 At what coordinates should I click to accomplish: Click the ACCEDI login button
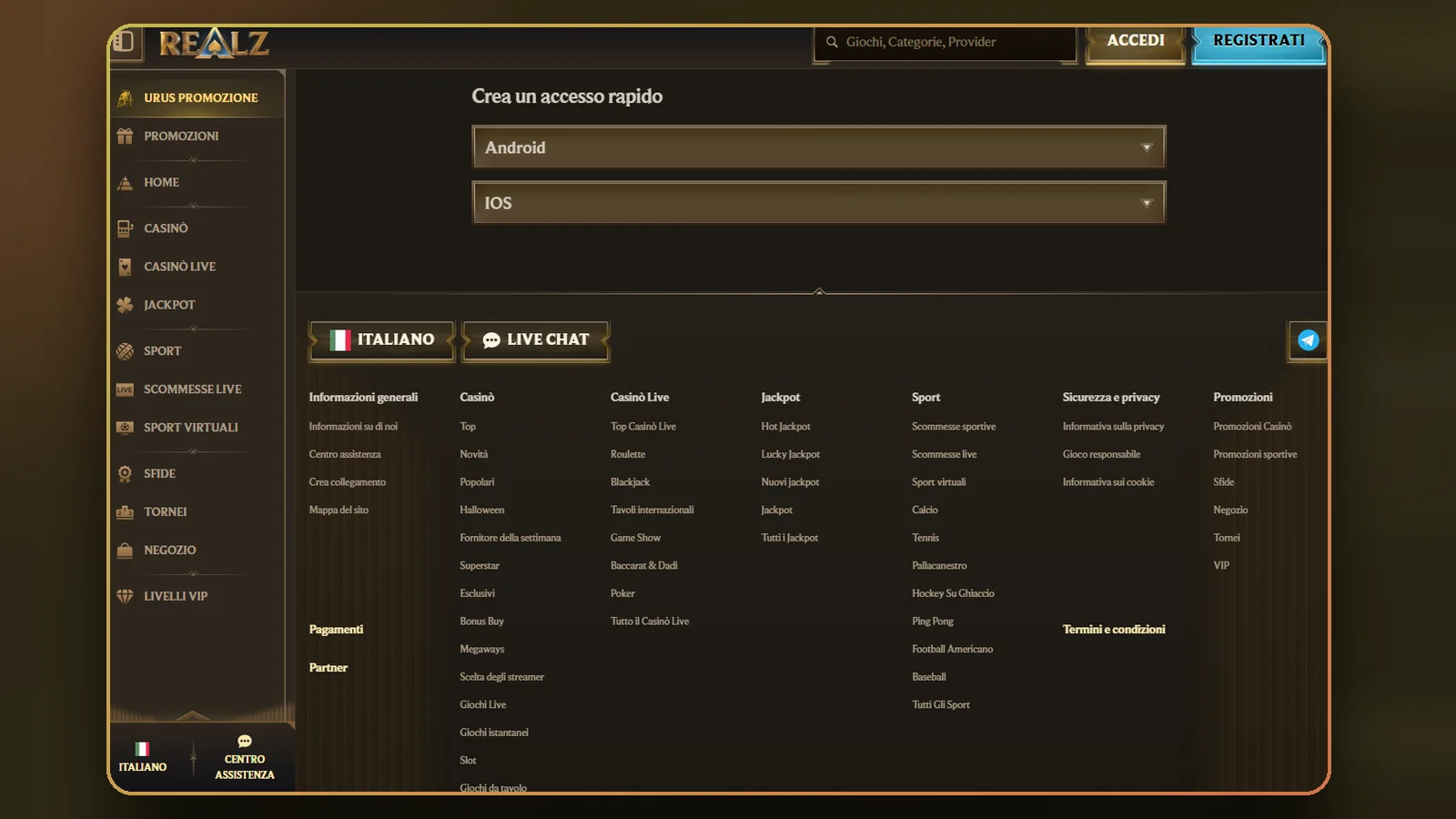click(x=1136, y=41)
